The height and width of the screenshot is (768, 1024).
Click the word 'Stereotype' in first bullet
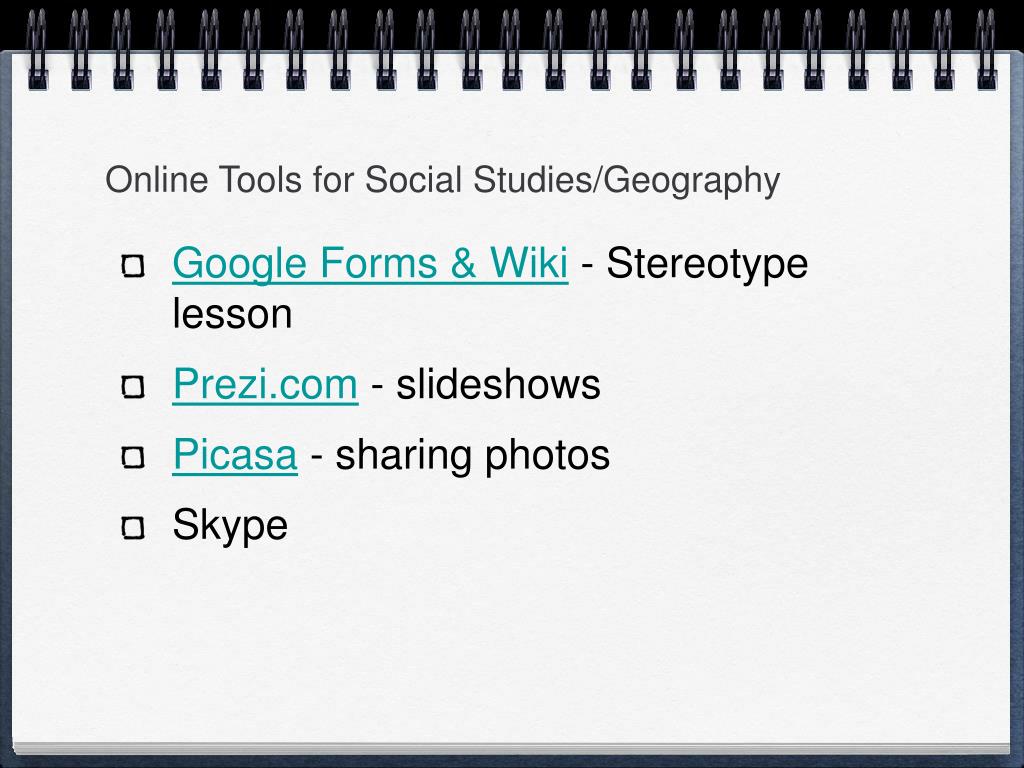click(707, 264)
